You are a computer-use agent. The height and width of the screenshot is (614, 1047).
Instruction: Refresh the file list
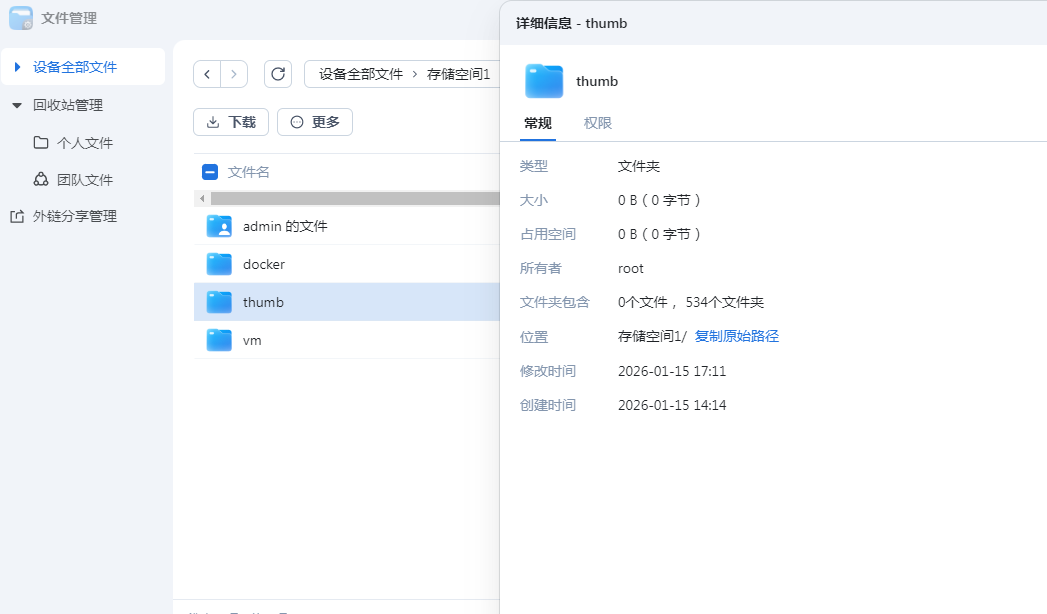pos(278,74)
